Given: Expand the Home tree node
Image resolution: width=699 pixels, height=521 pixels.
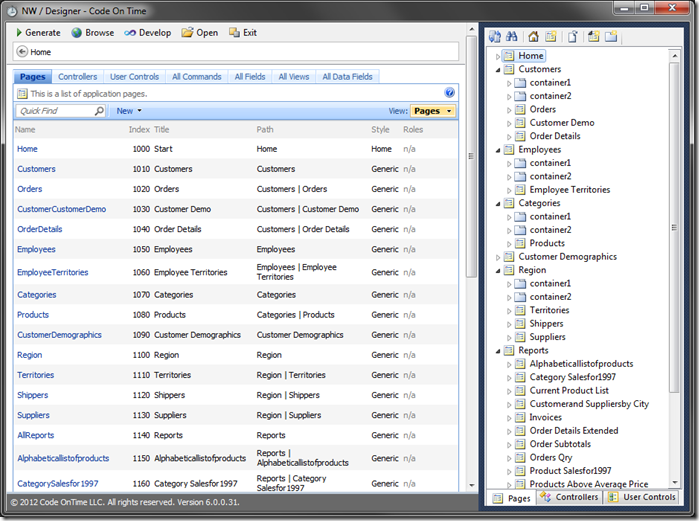Looking at the screenshot, I should point(498,57).
